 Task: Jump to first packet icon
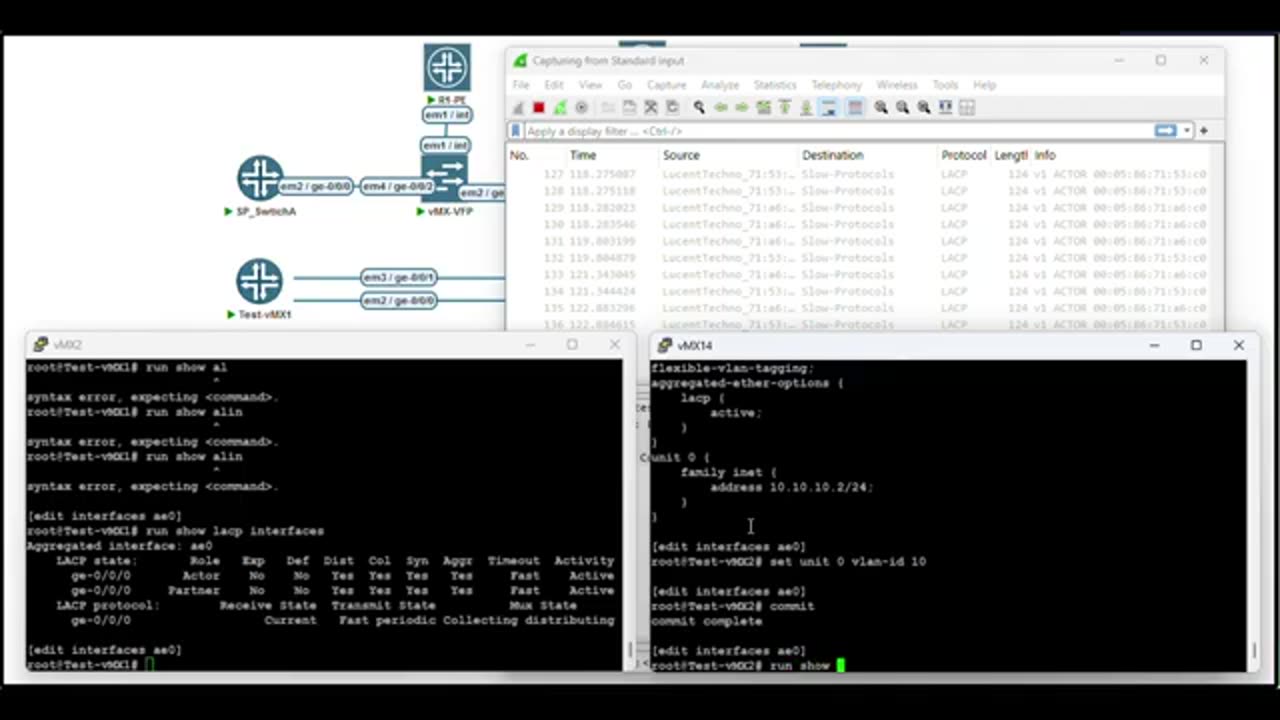tap(784, 107)
